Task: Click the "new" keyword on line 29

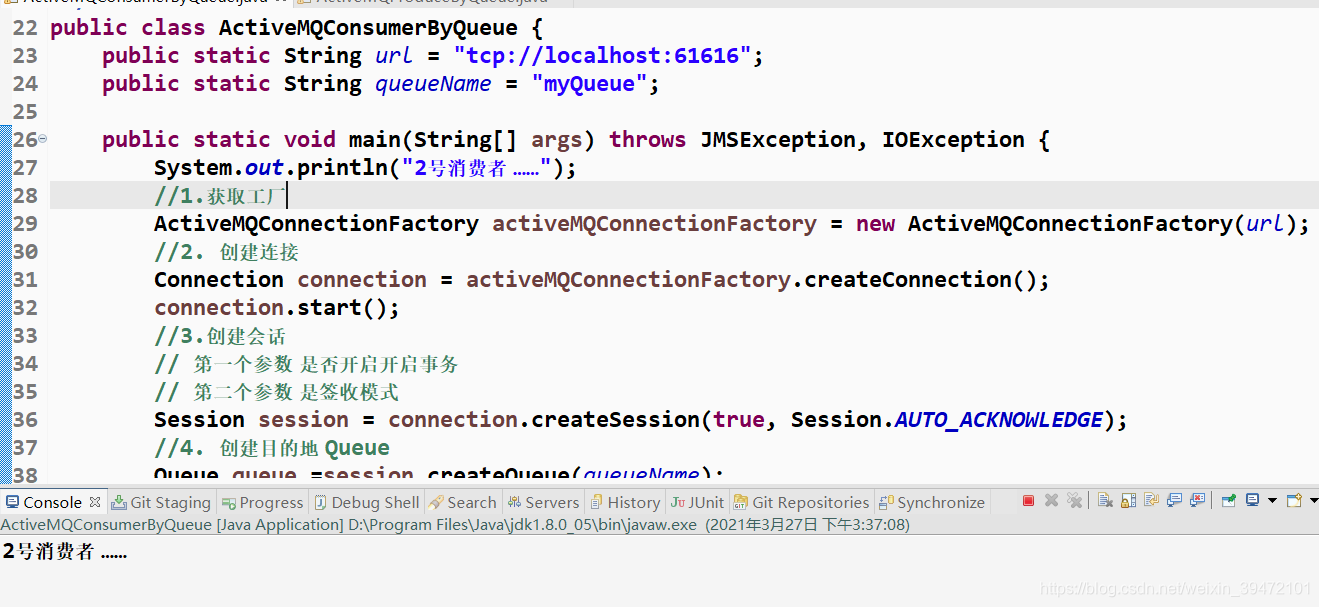Action: [875, 223]
